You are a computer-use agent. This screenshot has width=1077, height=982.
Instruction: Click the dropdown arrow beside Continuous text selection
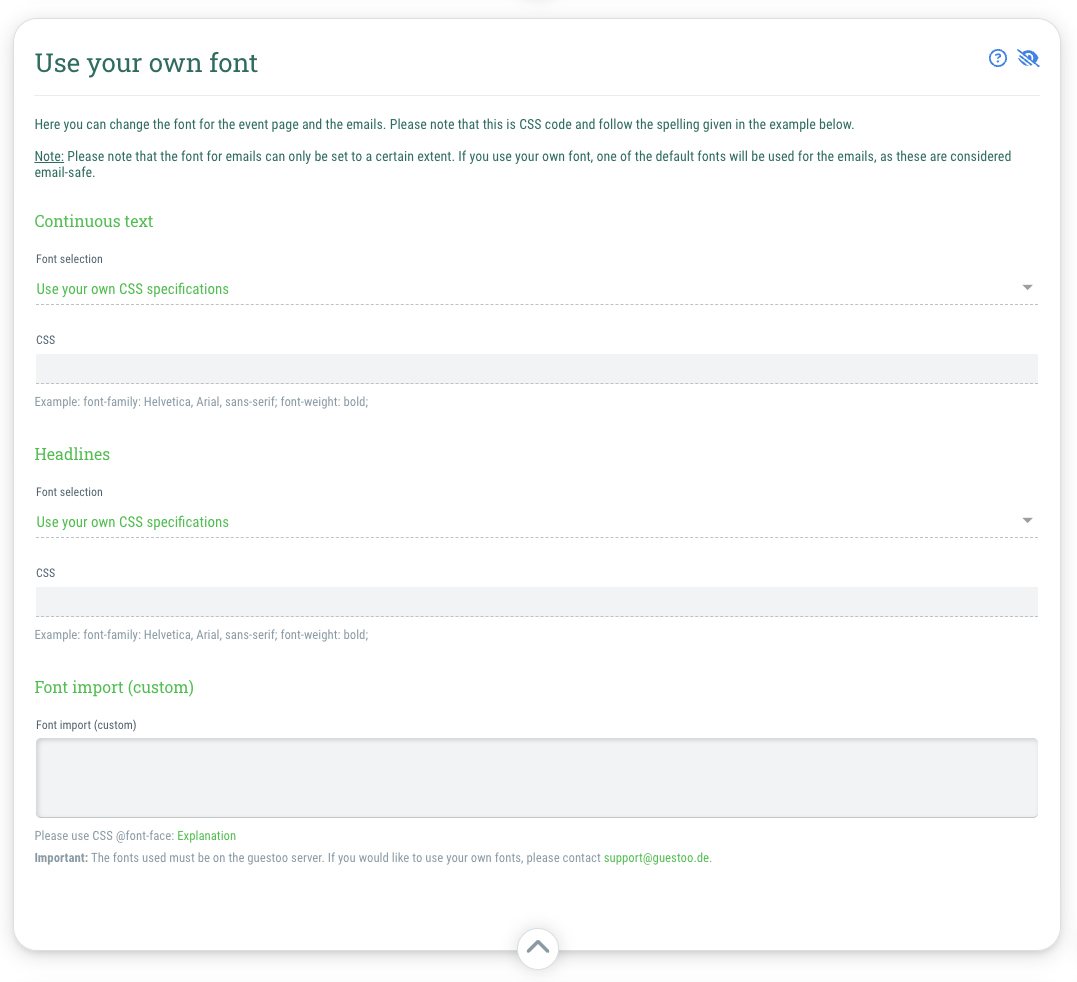coord(1028,287)
